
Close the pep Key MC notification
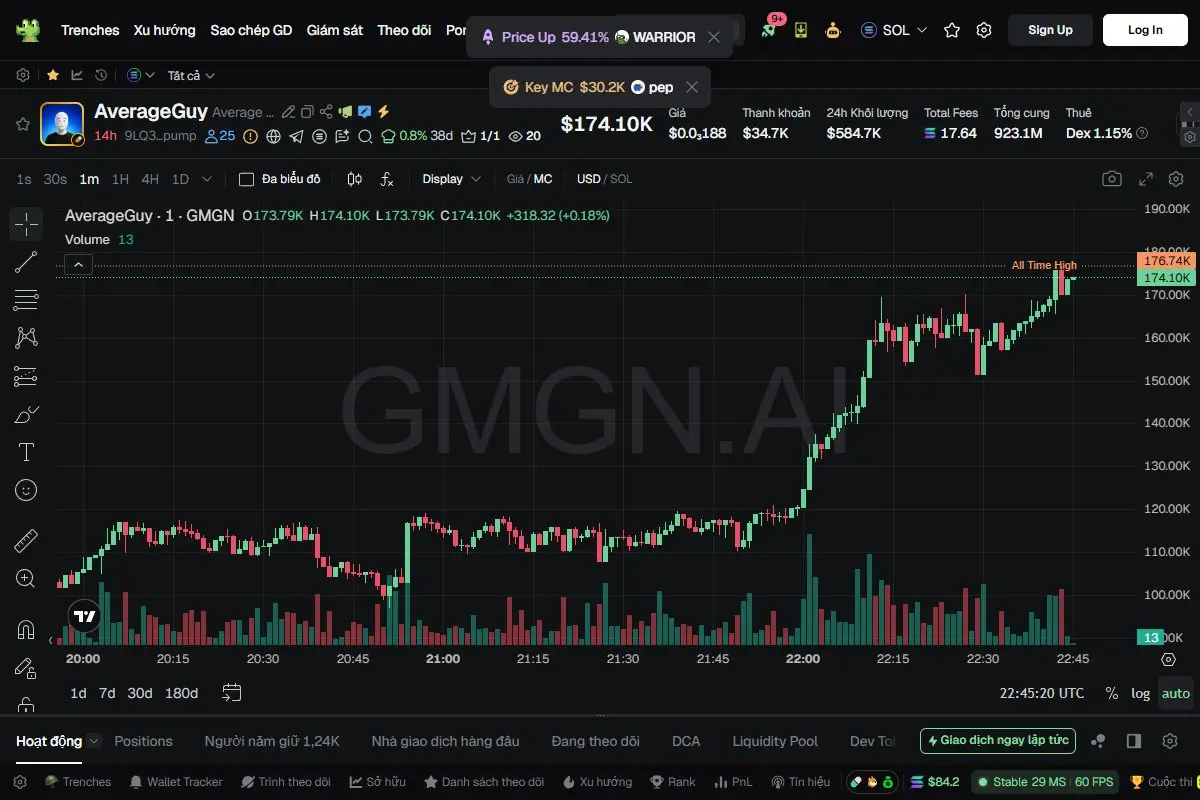(691, 87)
